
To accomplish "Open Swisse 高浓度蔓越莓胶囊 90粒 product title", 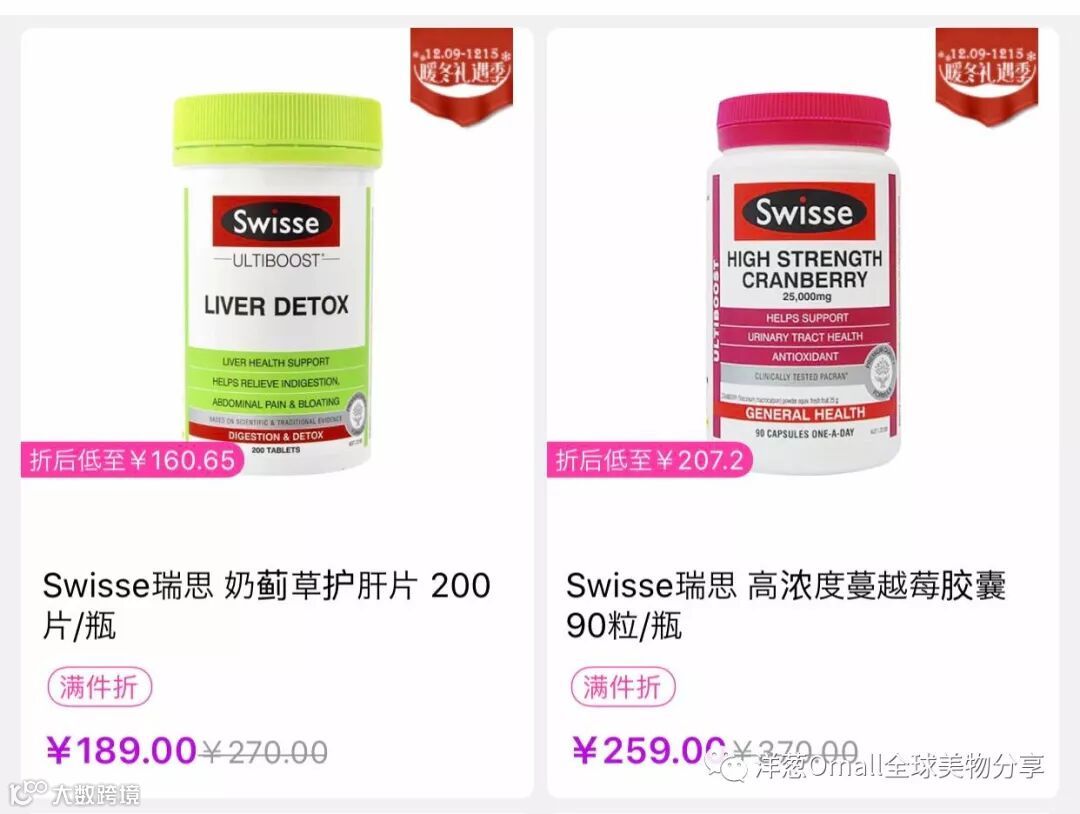I will (x=786, y=605).
